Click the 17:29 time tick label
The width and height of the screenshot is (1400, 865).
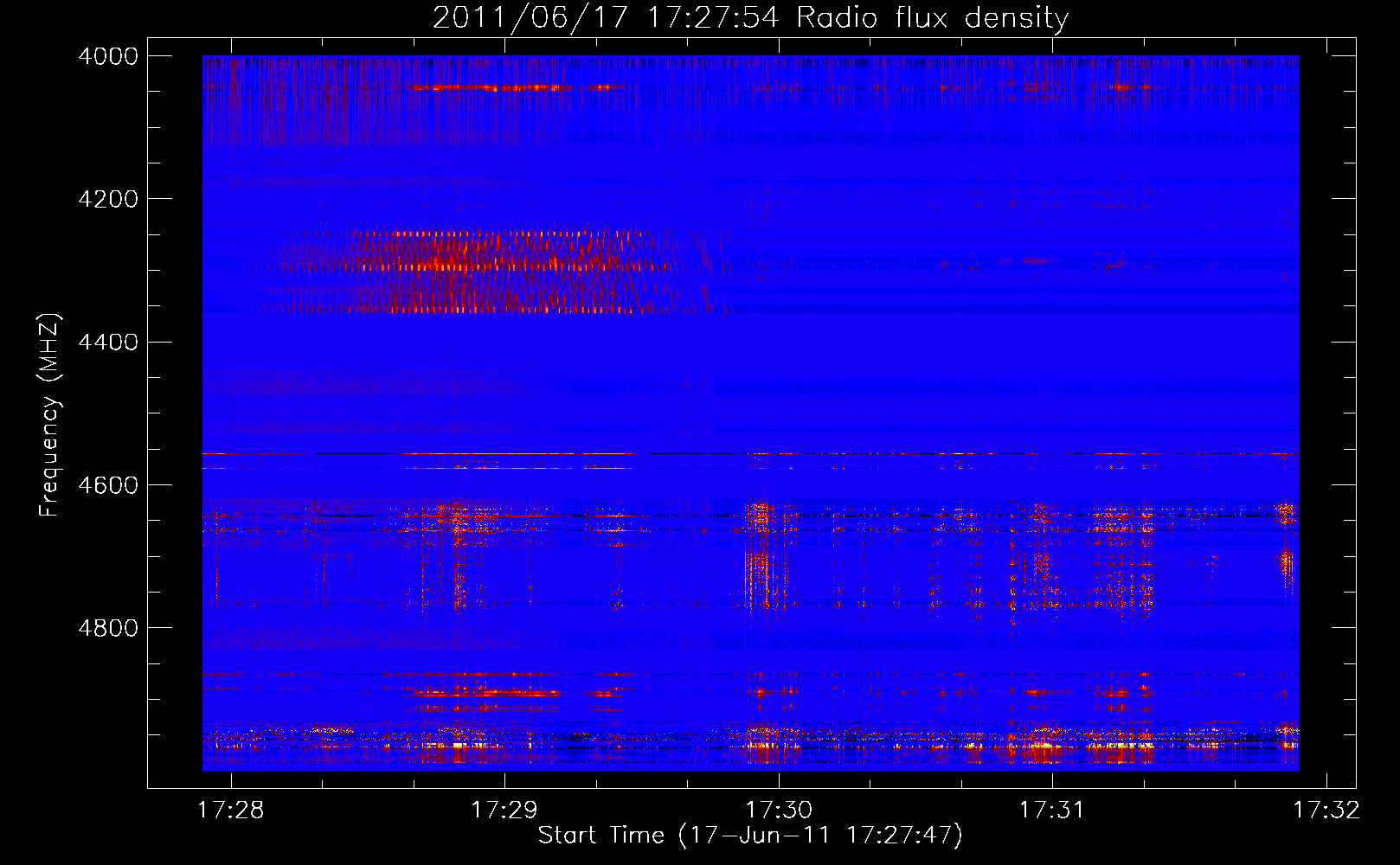[504, 810]
